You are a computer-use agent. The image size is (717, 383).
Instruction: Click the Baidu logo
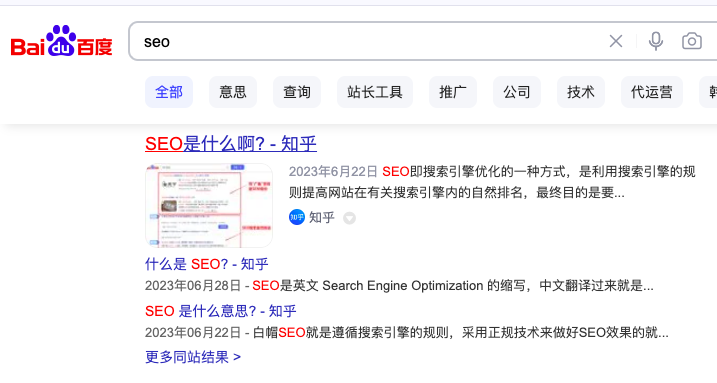(61, 41)
